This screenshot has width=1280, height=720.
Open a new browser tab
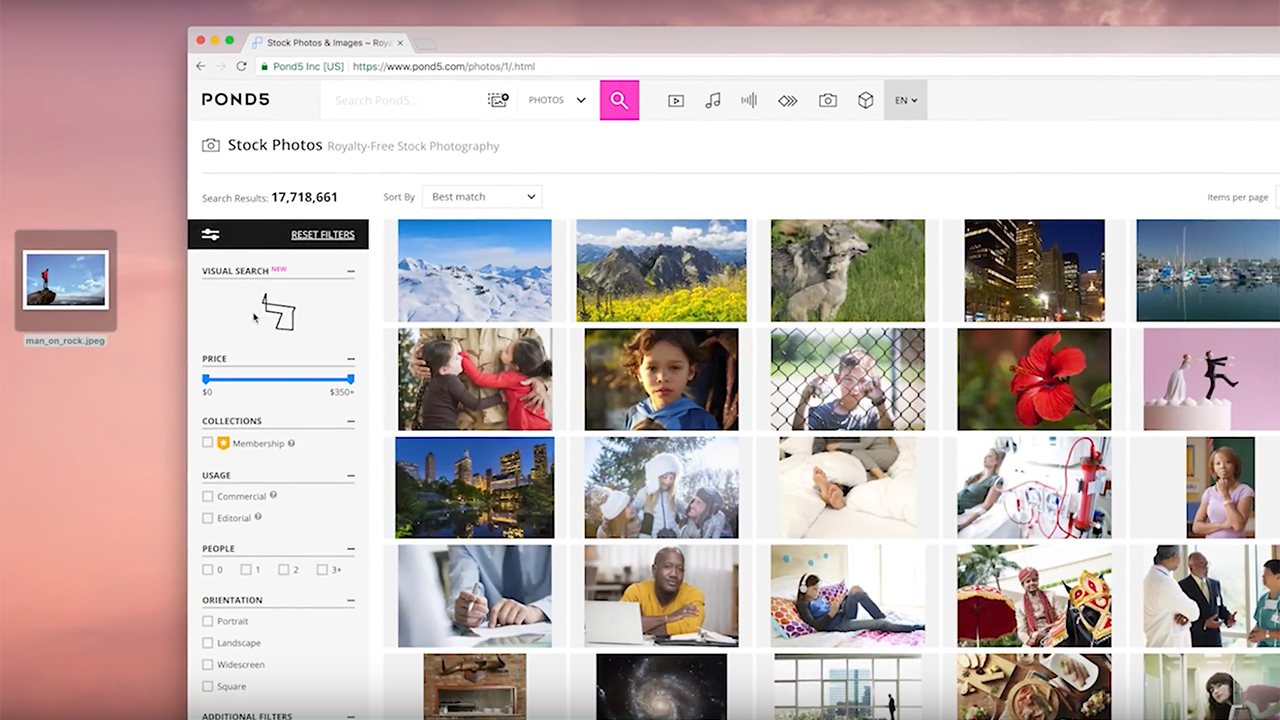tap(425, 44)
